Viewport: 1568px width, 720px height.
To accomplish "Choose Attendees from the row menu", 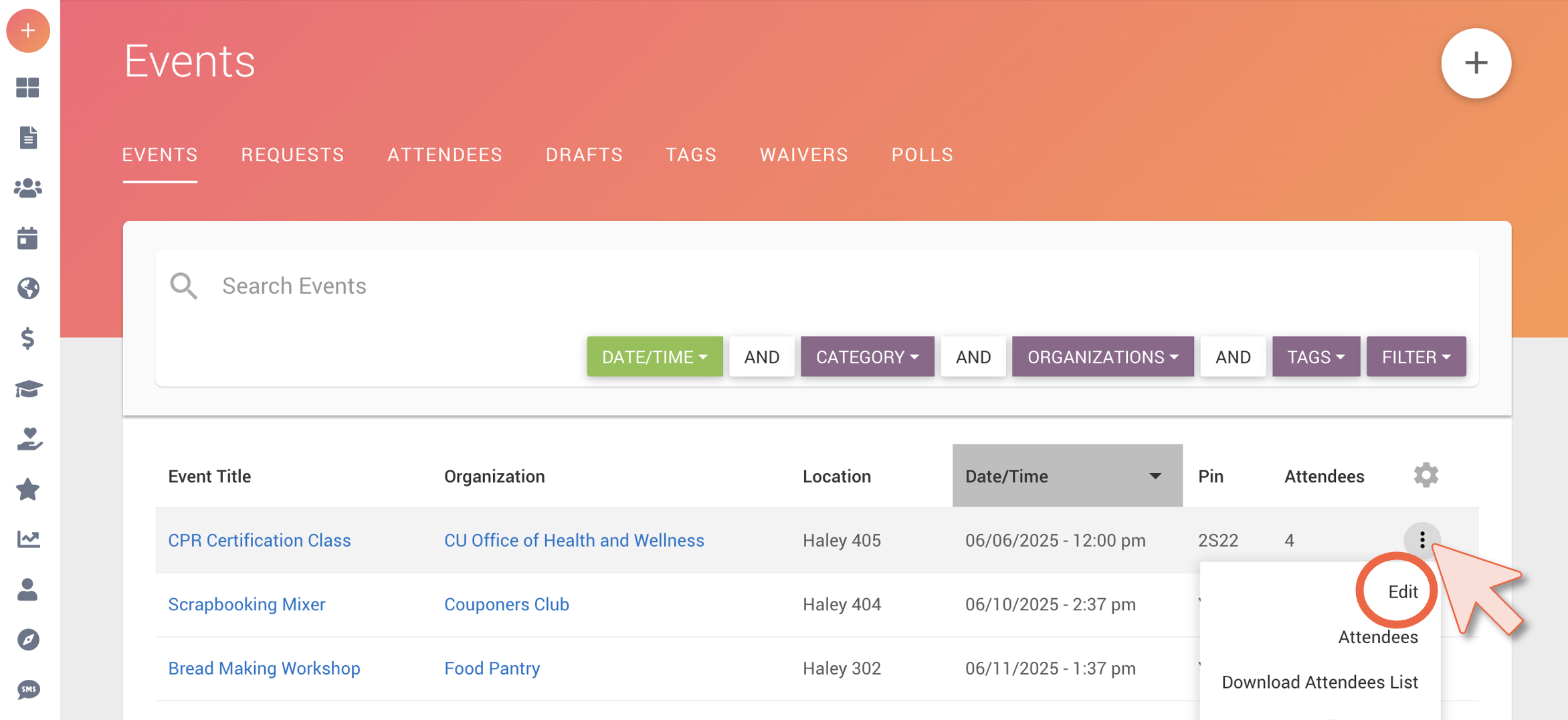I will [1377, 637].
